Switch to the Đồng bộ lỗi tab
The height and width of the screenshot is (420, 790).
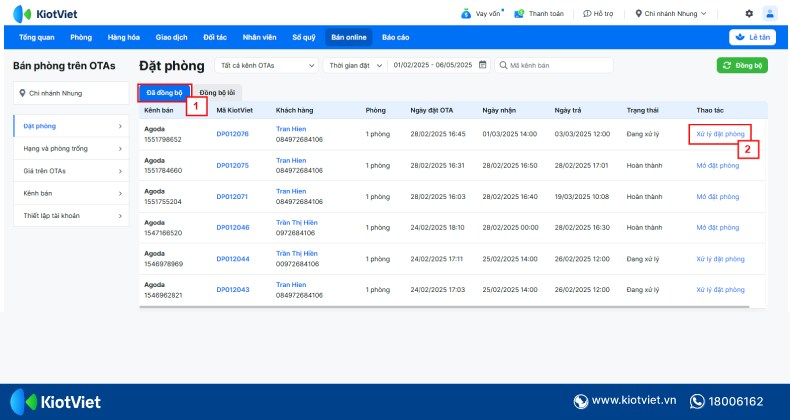tap(217, 93)
